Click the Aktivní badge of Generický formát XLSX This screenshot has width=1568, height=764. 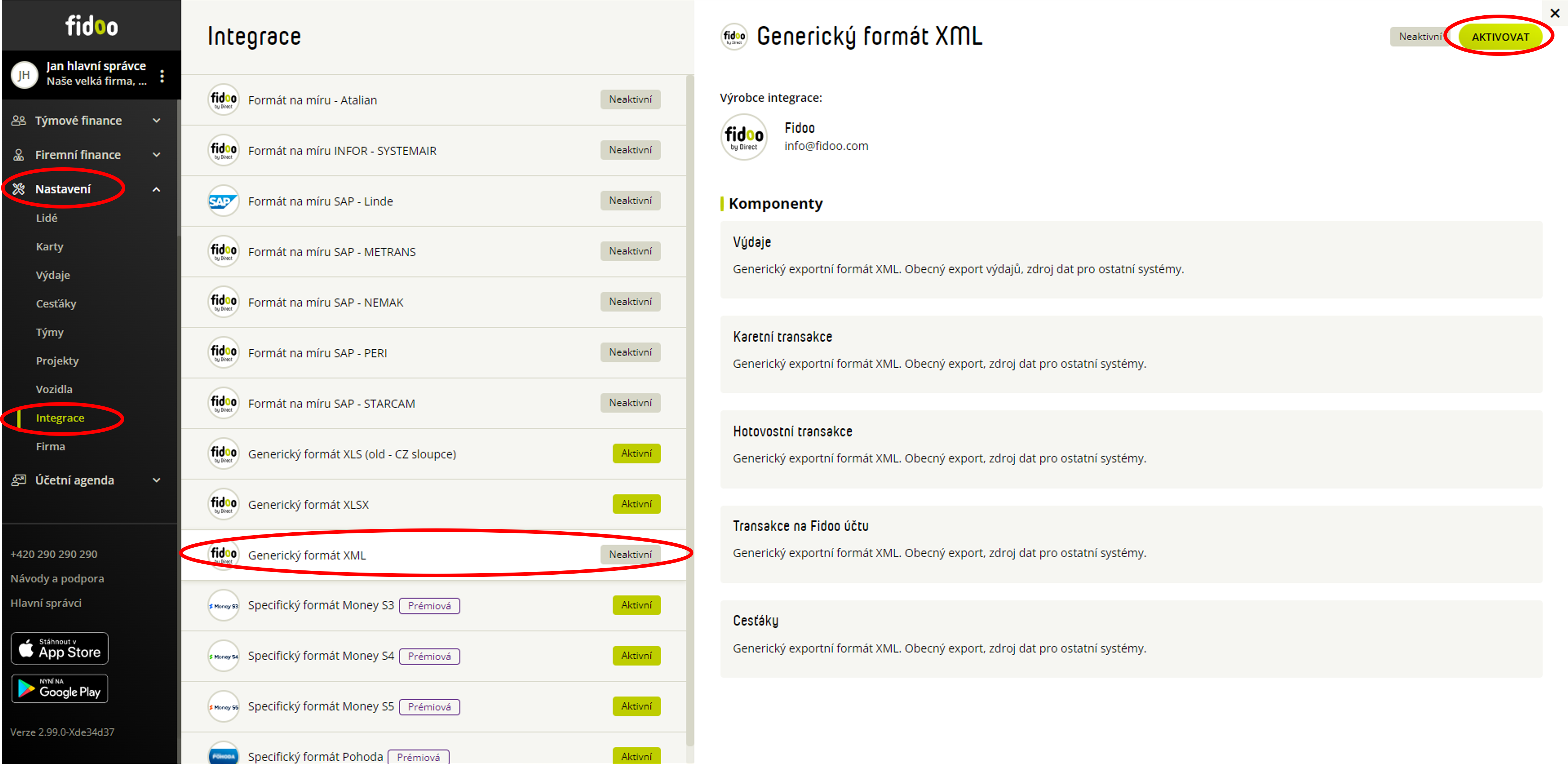pos(636,504)
